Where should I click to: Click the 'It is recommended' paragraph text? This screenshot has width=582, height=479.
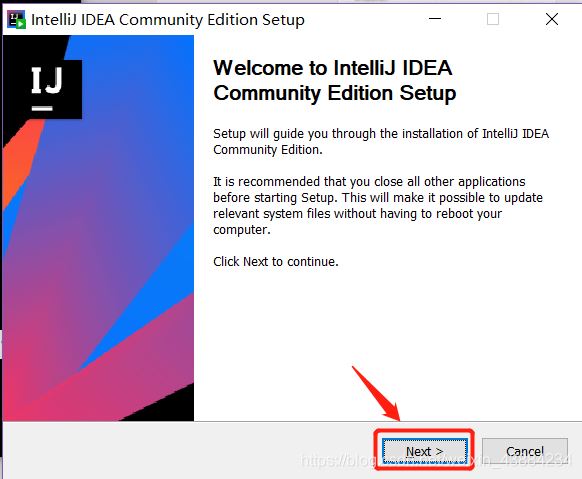pyautogui.click(x=378, y=206)
